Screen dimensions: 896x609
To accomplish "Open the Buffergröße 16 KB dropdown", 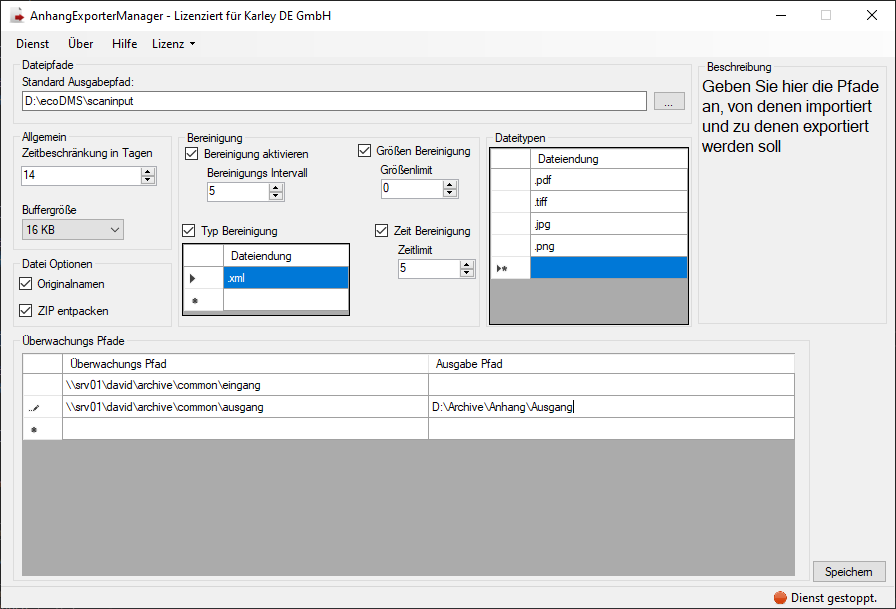I will [x=72, y=231].
